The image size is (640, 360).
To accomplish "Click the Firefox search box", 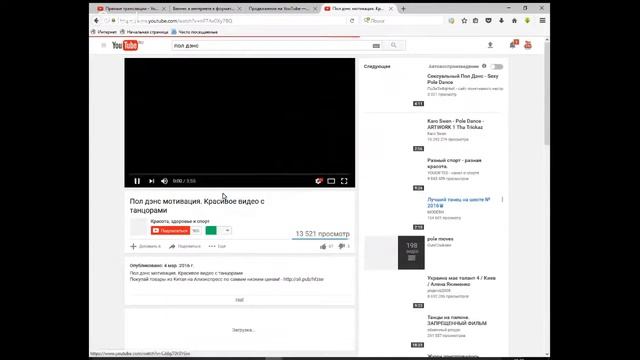I will [402, 21].
